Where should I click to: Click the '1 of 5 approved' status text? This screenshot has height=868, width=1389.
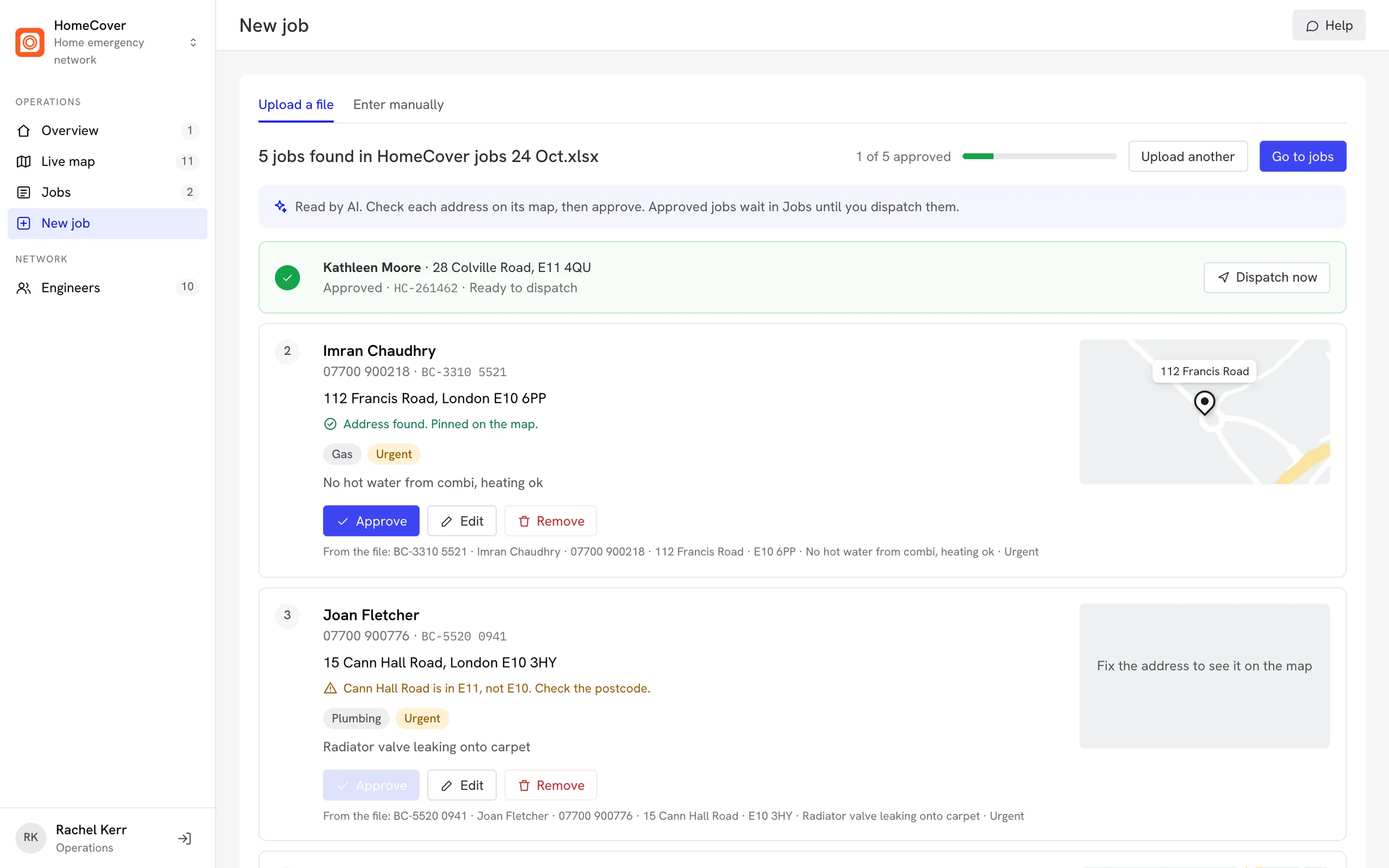[x=903, y=157]
